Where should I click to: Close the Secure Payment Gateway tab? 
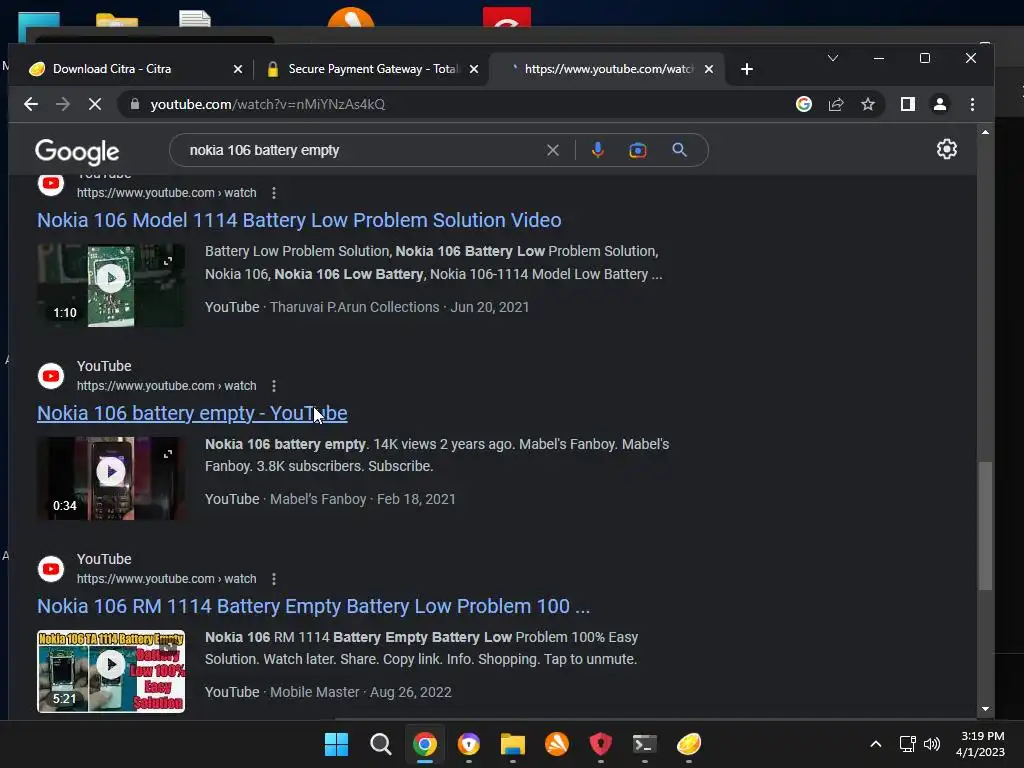[474, 69]
